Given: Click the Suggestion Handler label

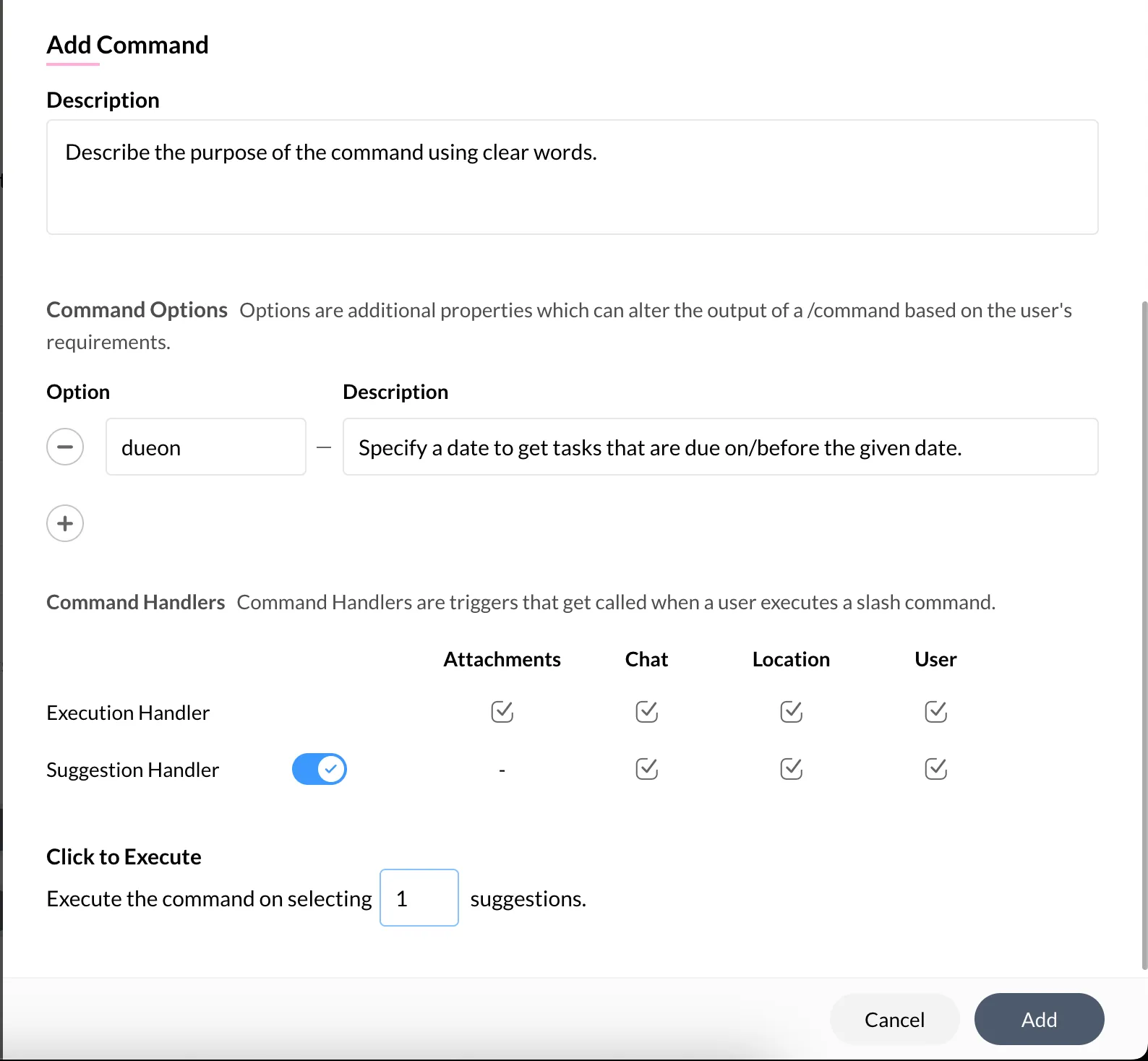Looking at the screenshot, I should point(132,770).
